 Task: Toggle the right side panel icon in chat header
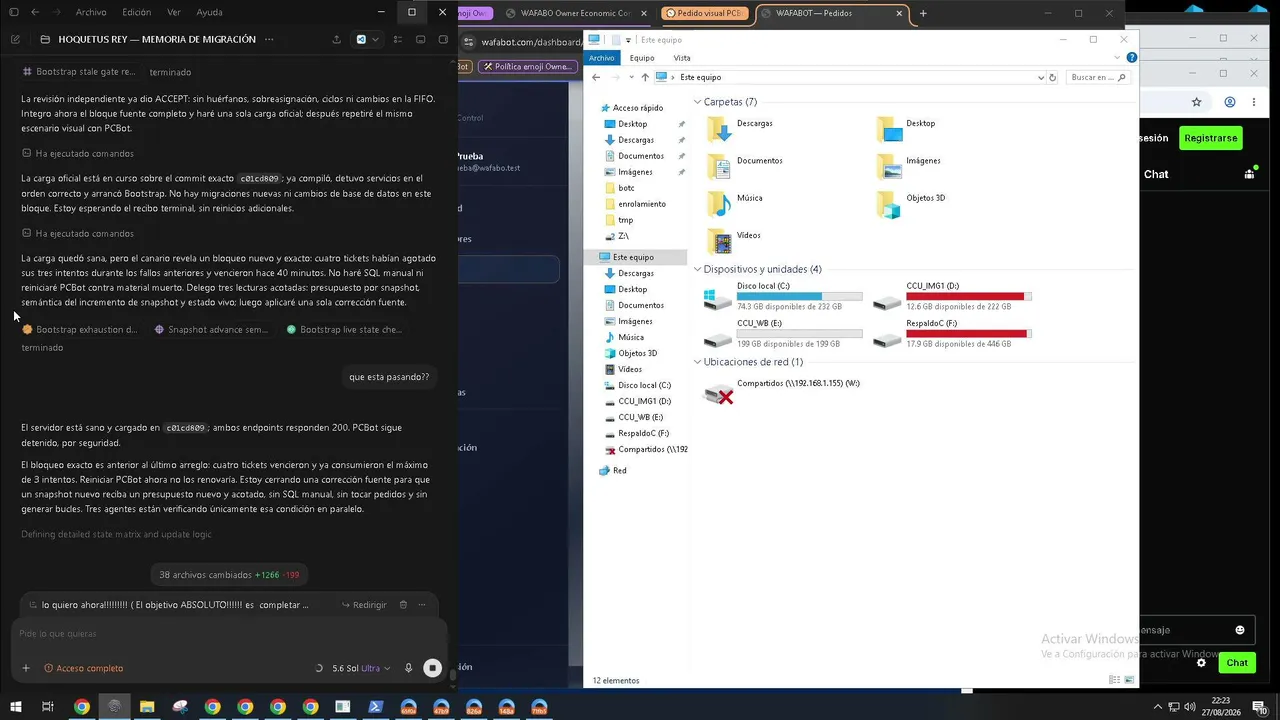point(442,39)
